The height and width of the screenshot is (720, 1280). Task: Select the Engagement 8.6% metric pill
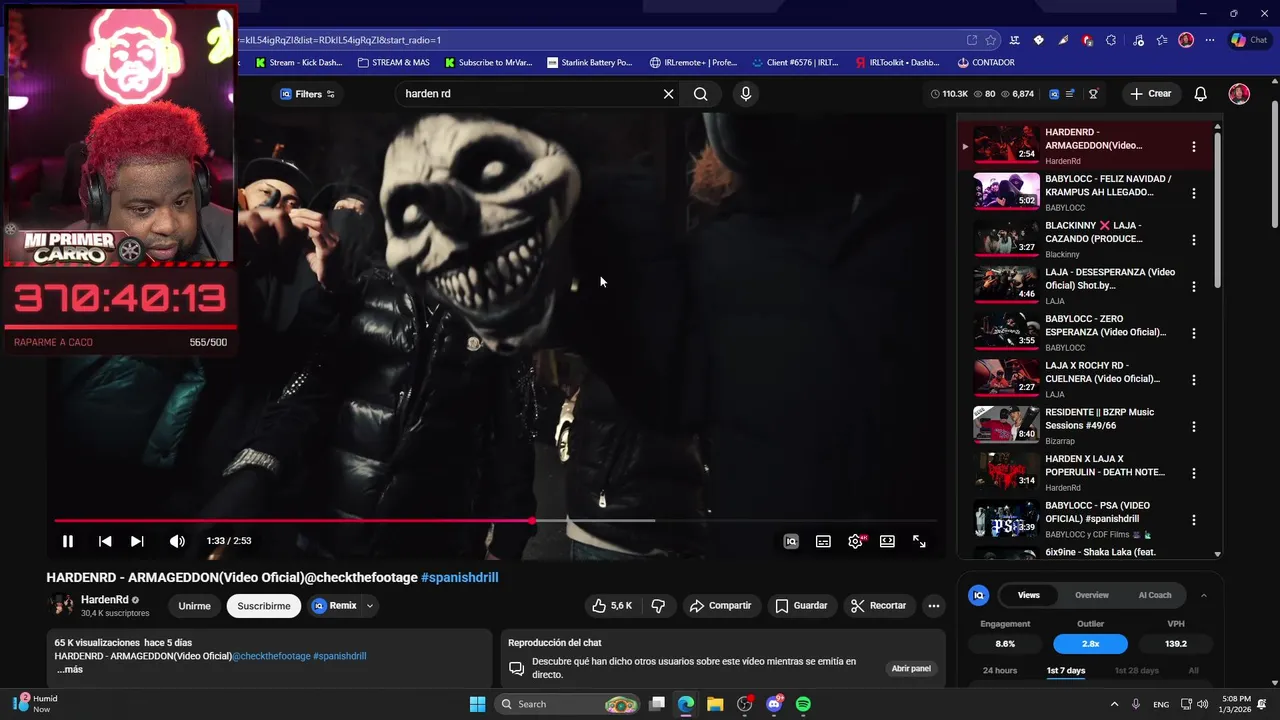[x=1005, y=644]
